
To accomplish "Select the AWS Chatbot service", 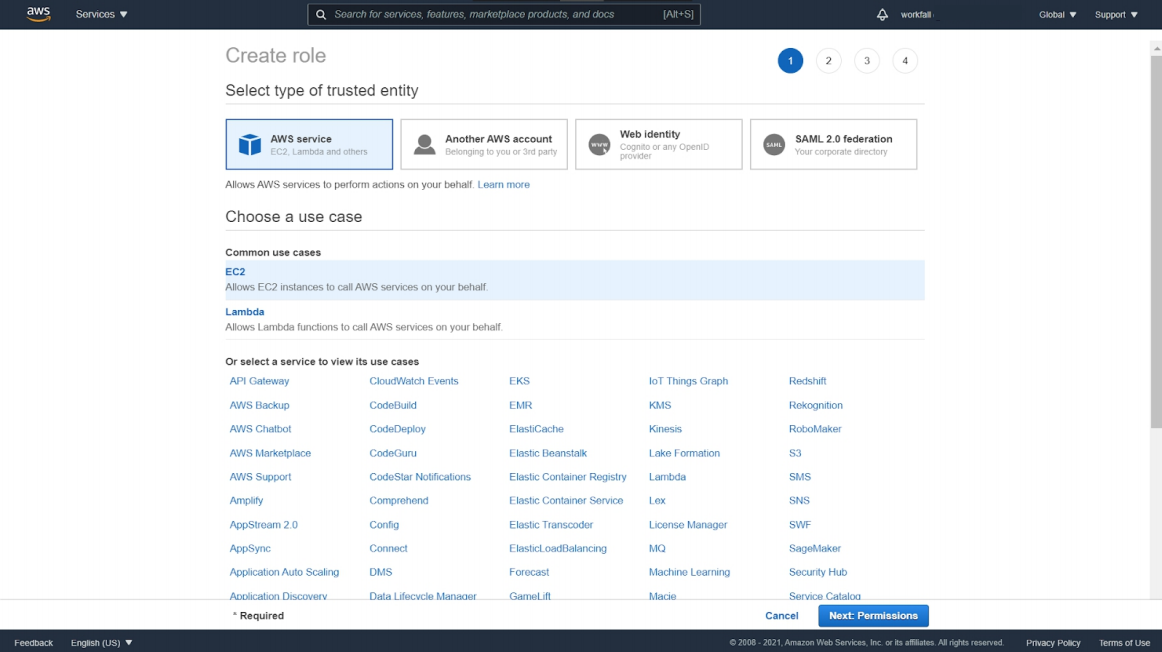I will pyautogui.click(x=260, y=429).
